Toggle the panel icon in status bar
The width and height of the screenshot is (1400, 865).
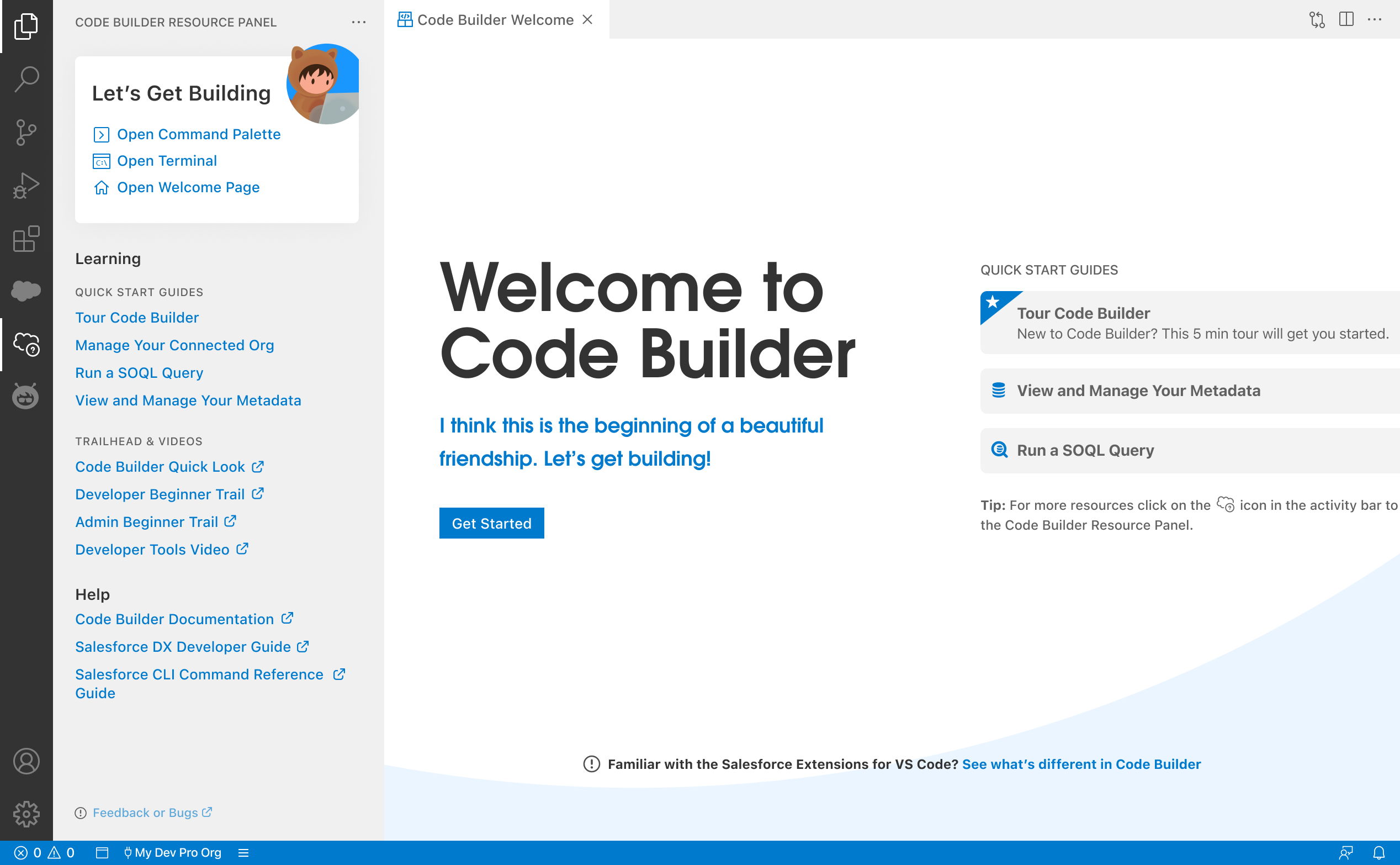102,852
